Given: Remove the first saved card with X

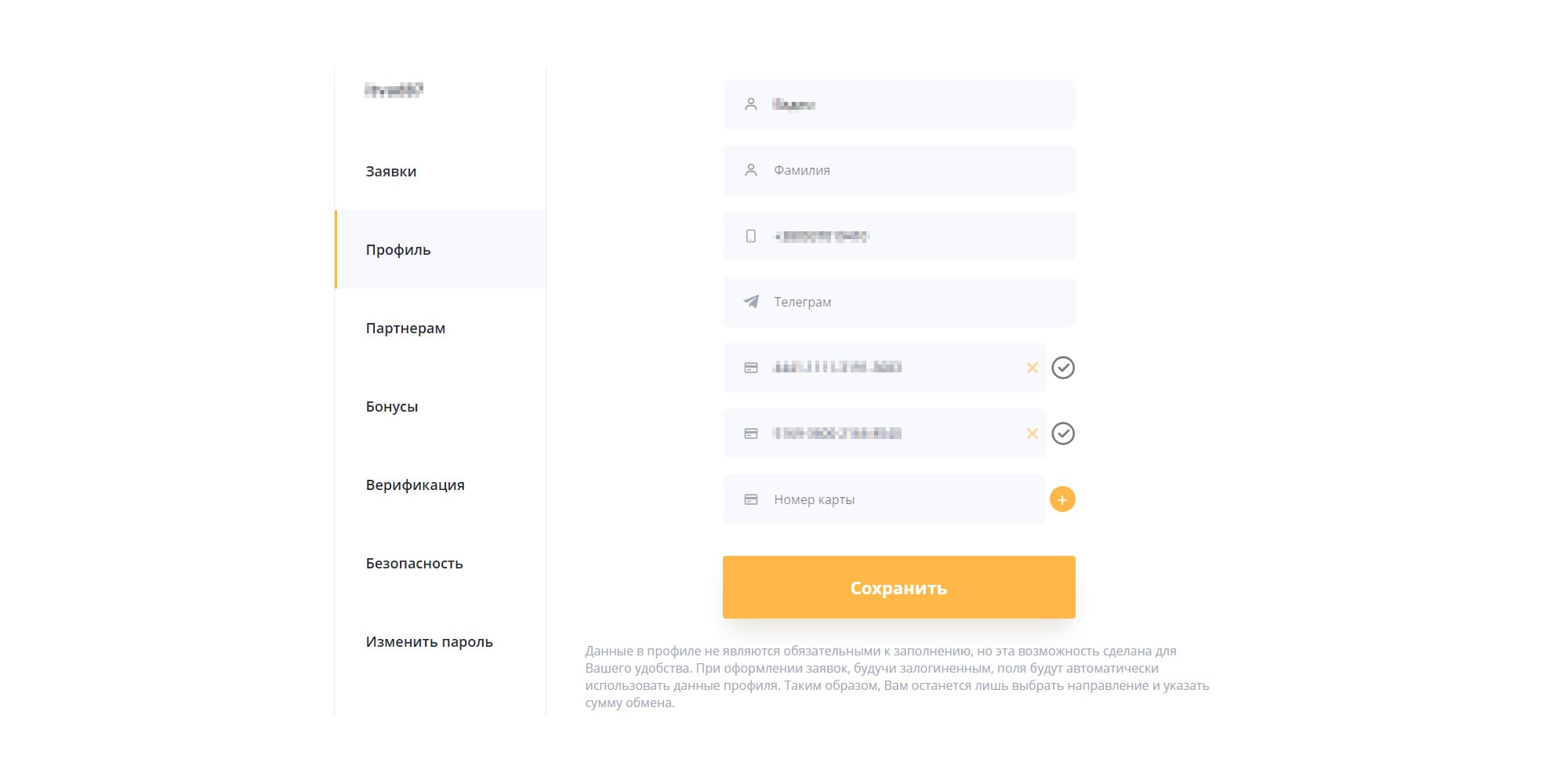Looking at the screenshot, I should coord(1032,368).
